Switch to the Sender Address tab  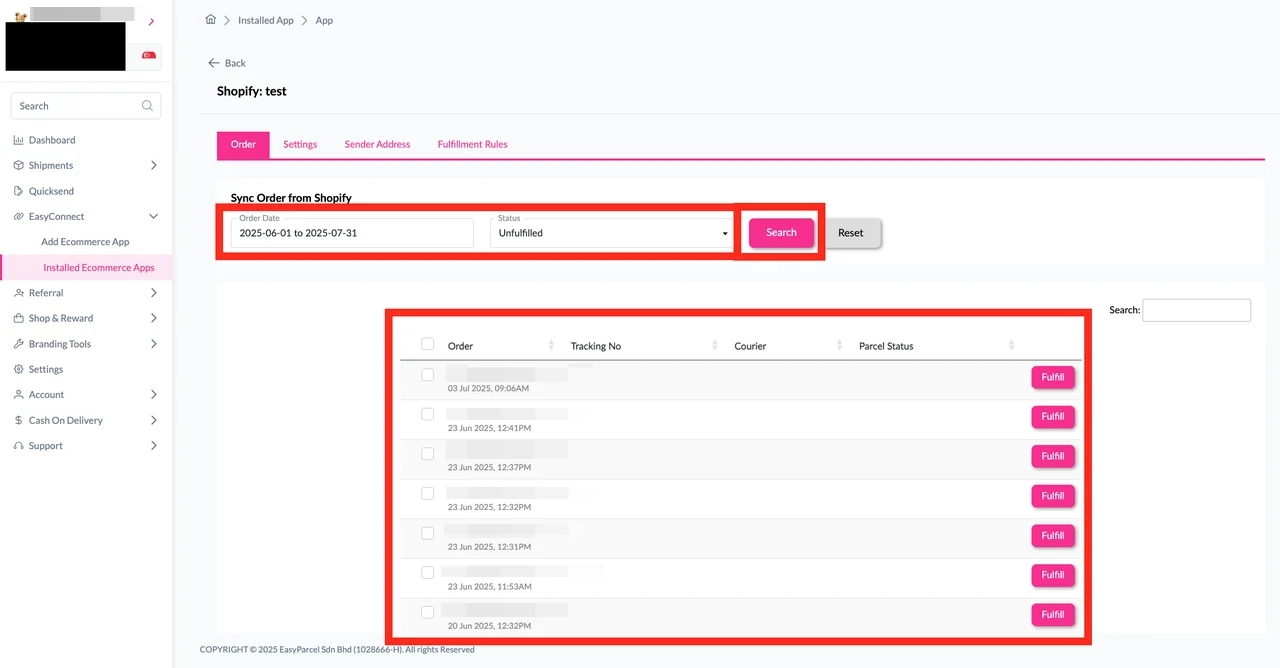pos(377,144)
